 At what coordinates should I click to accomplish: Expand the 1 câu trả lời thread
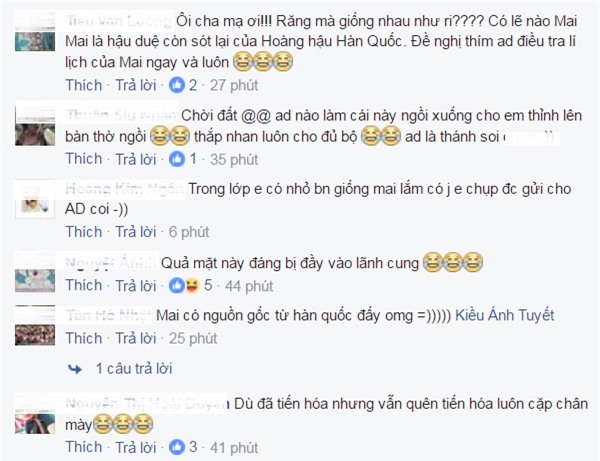(x=134, y=368)
